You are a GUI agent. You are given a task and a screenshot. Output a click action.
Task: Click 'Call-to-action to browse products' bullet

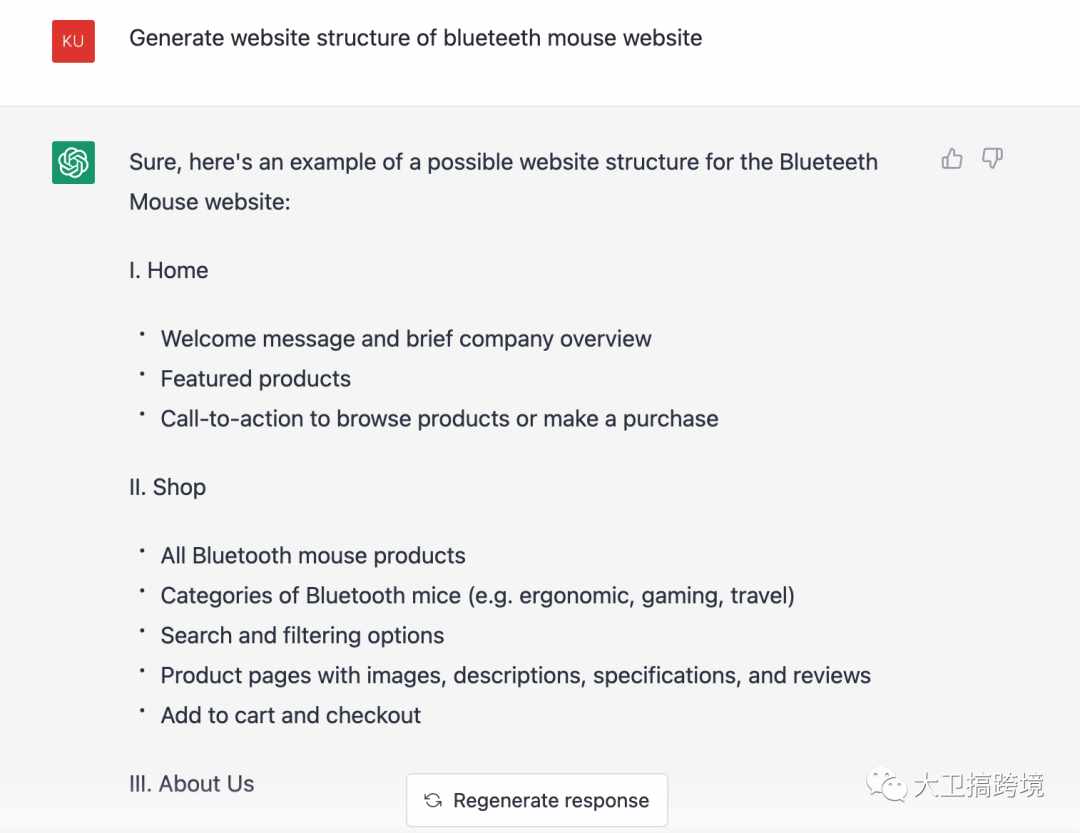pos(439,419)
